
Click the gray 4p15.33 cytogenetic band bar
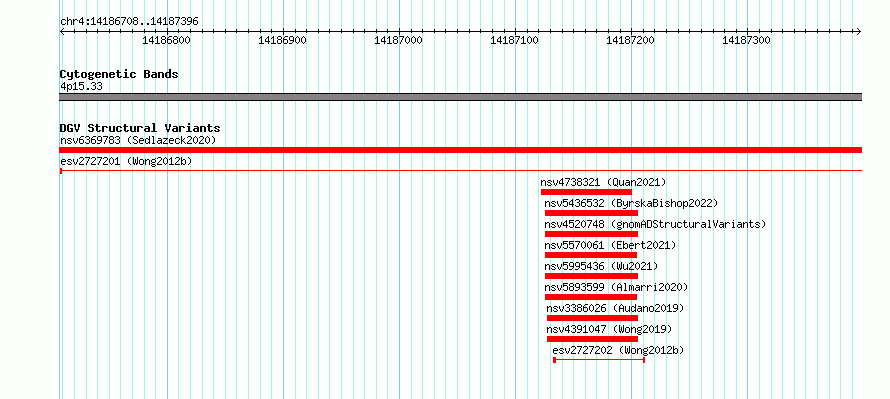pos(460,96)
